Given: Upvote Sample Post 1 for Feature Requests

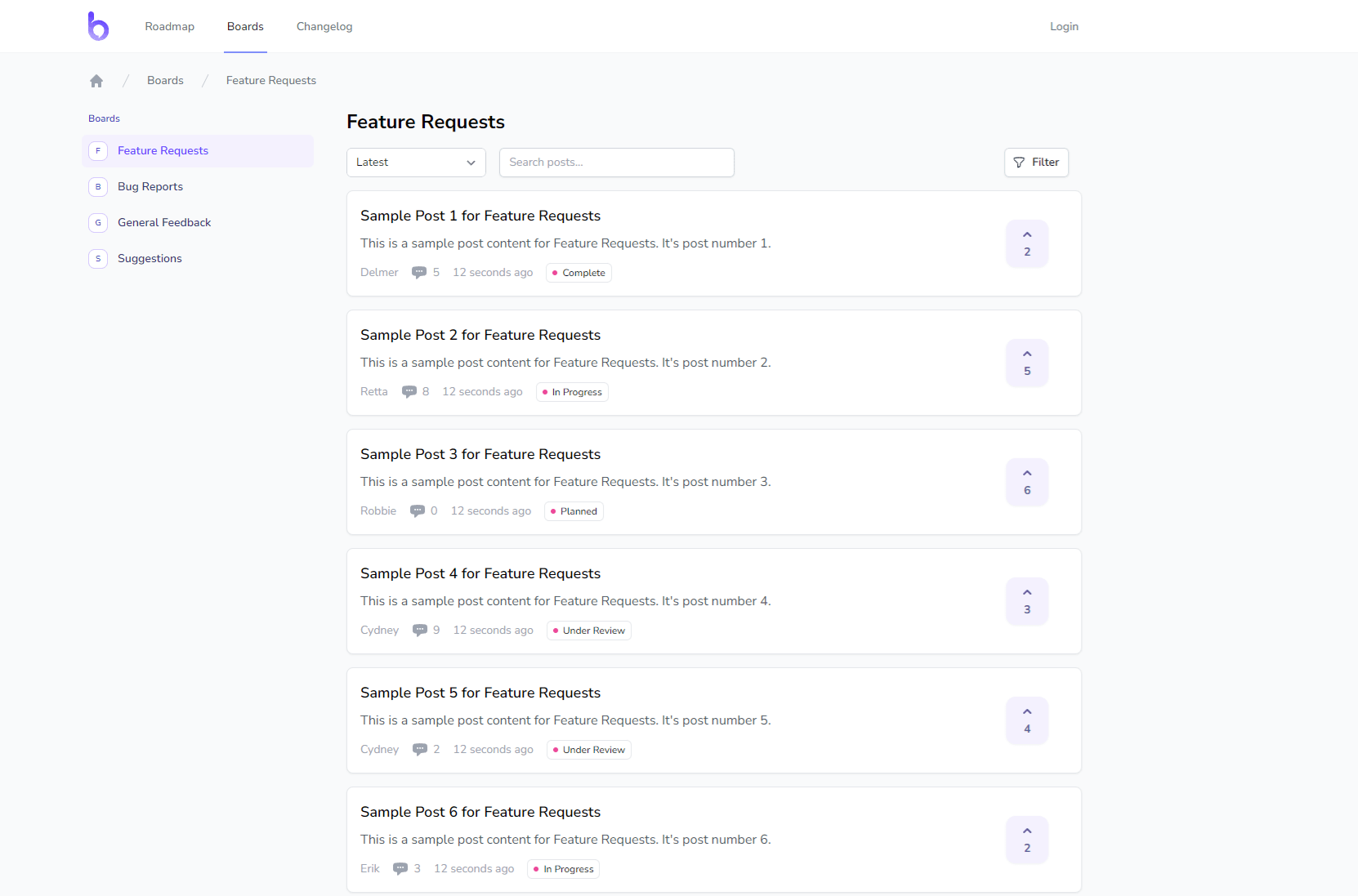Looking at the screenshot, I should point(1027,243).
